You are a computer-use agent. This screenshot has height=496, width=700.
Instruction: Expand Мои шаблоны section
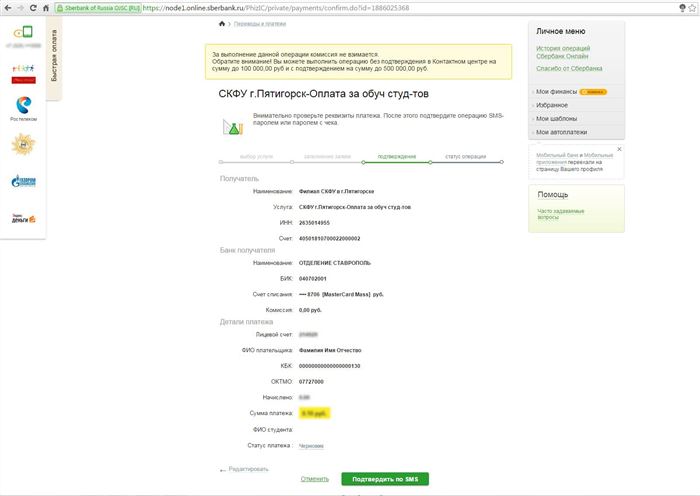click(x=556, y=119)
